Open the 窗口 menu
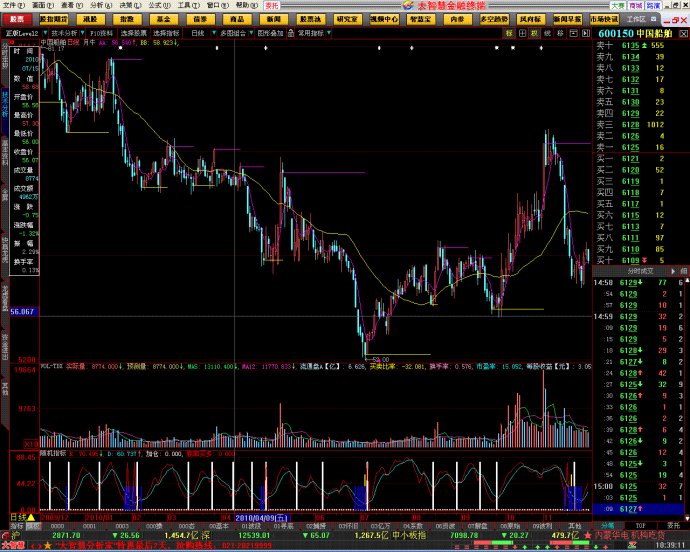Image resolution: width=690 pixels, height=552 pixels. 217,5
